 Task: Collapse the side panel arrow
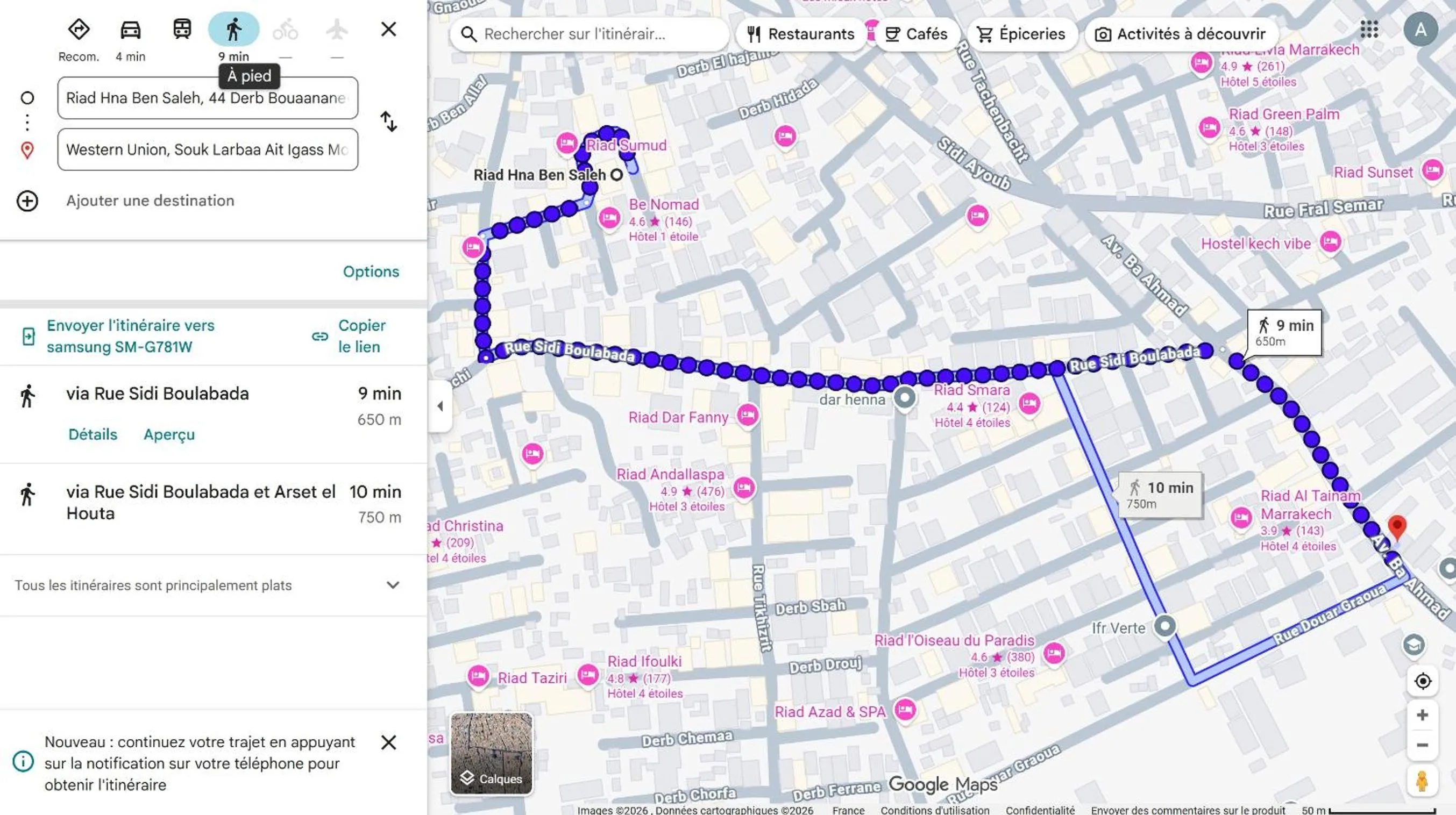tap(441, 406)
